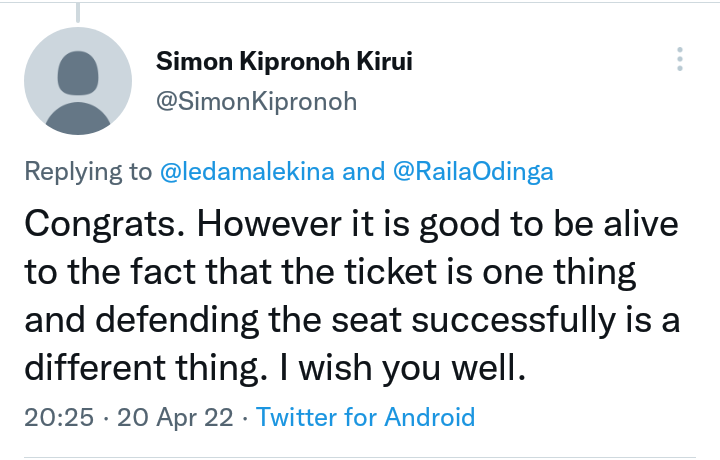Viewport: 720px width, 460px height.
Task: Click the @SimonKipronoh handle
Action: click(x=257, y=101)
